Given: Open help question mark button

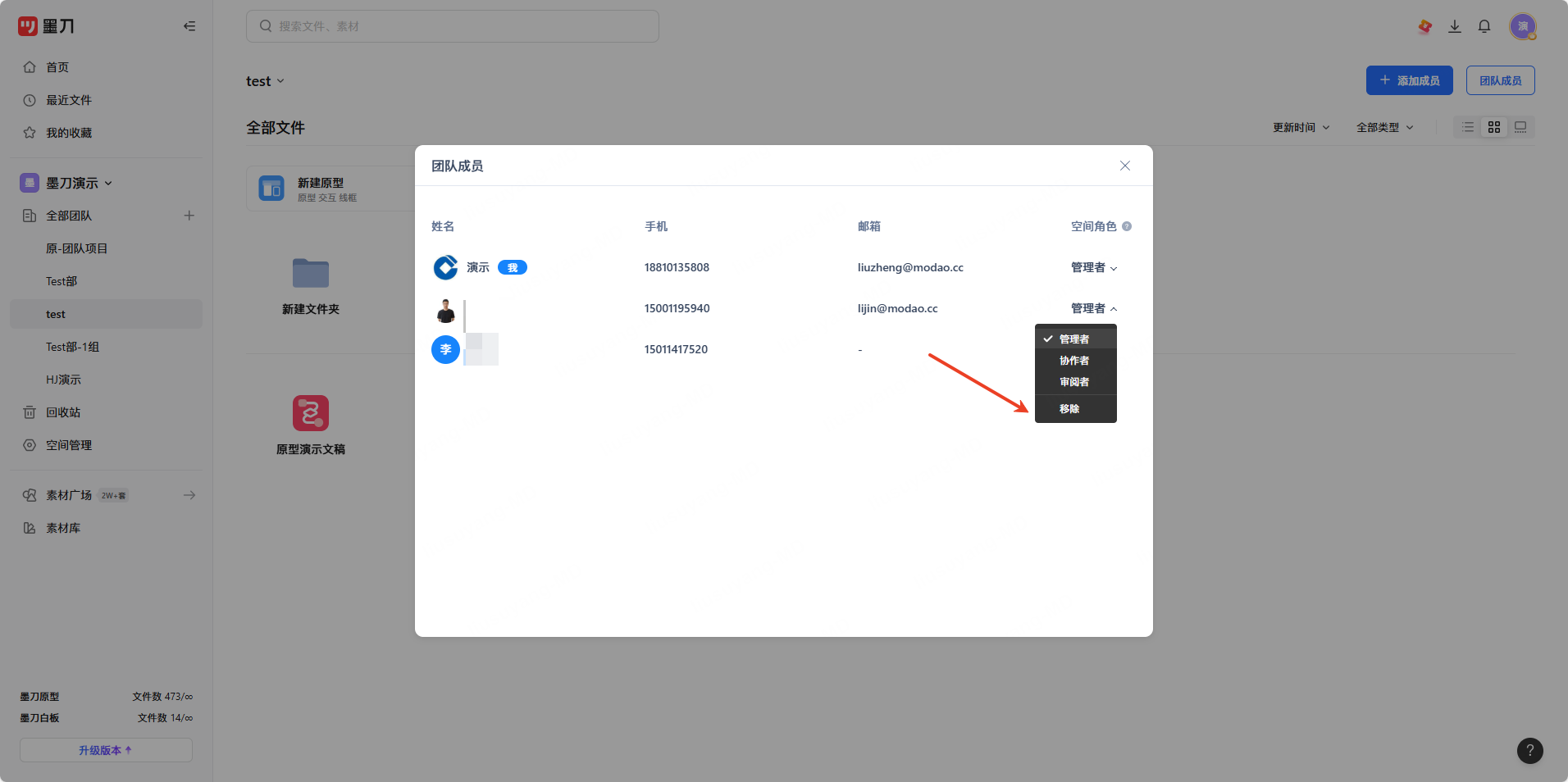Looking at the screenshot, I should point(1530,750).
